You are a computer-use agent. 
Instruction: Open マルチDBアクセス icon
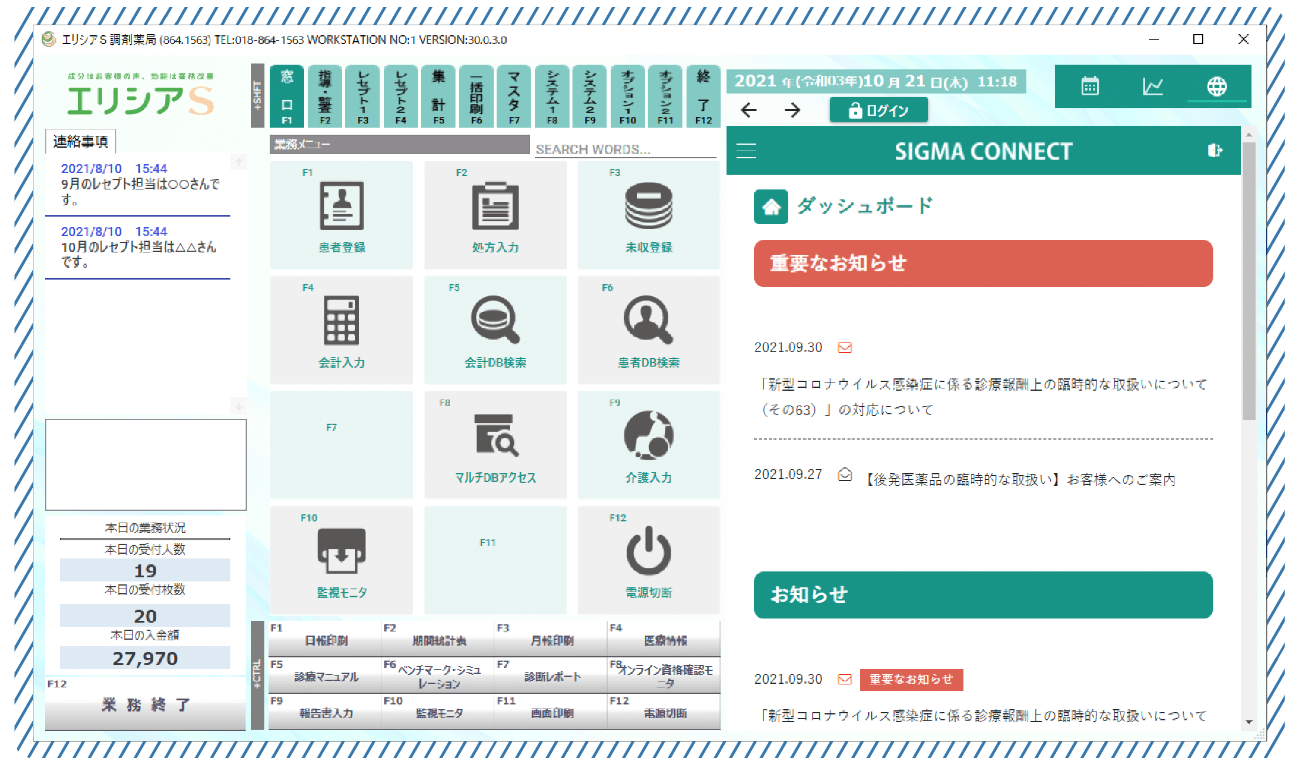click(495, 437)
